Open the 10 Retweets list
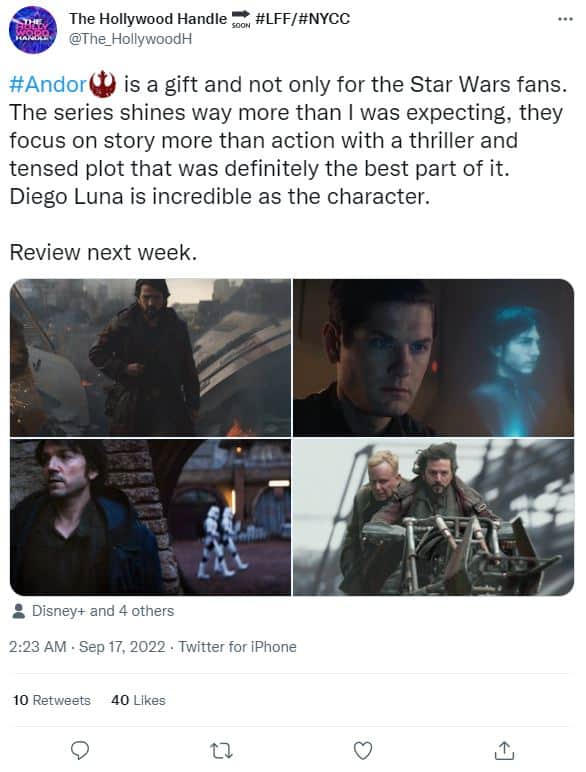586x772 pixels. click(x=52, y=700)
